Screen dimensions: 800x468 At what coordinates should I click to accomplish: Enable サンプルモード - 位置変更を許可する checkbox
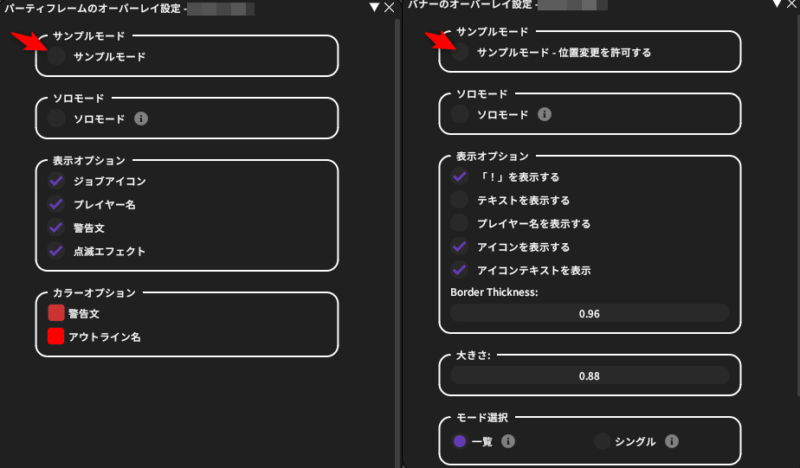[x=460, y=52]
